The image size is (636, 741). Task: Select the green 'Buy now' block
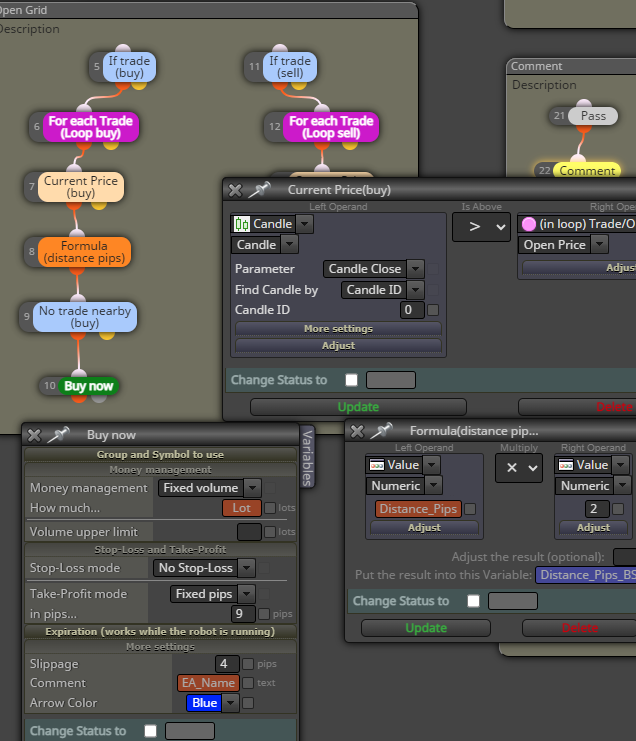tap(88, 386)
